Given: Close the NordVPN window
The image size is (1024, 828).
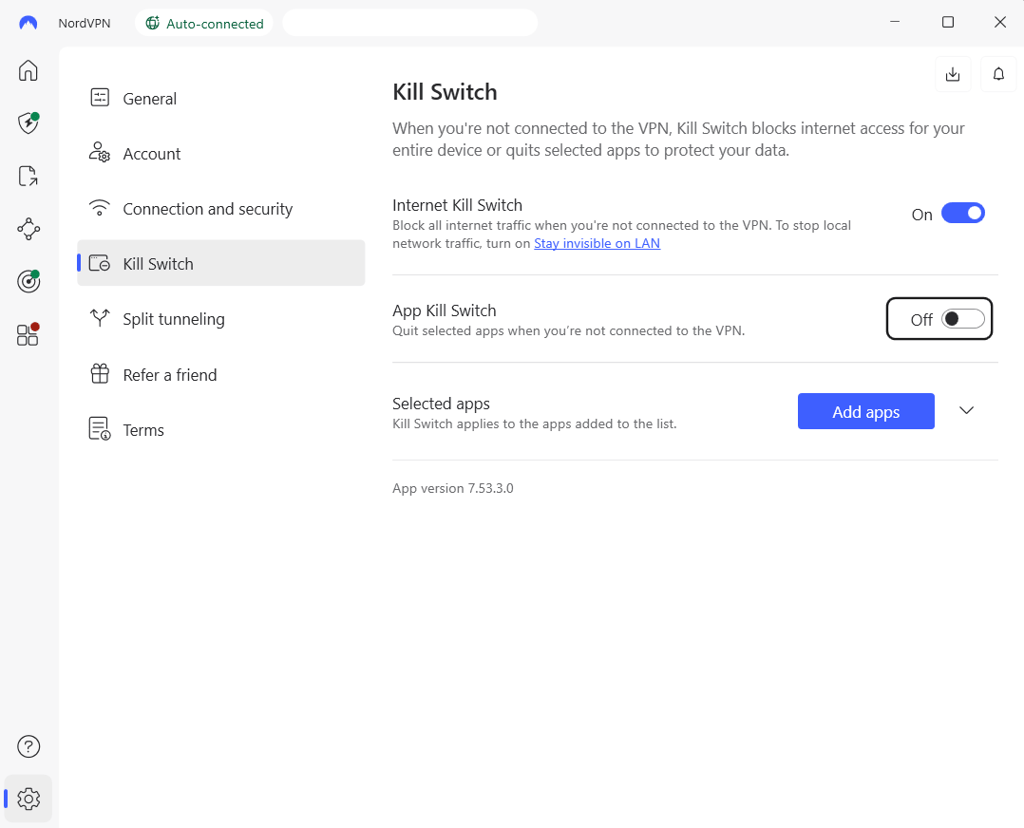Looking at the screenshot, I should [x=1000, y=22].
